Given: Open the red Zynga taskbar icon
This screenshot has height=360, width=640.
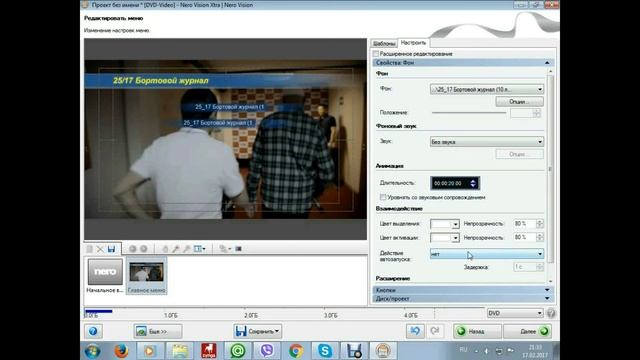Looking at the screenshot, I should (209, 351).
